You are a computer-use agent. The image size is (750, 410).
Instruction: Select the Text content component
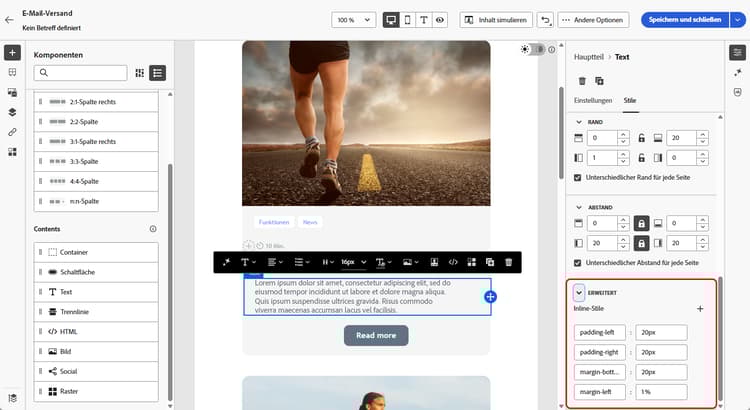point(96,292)
